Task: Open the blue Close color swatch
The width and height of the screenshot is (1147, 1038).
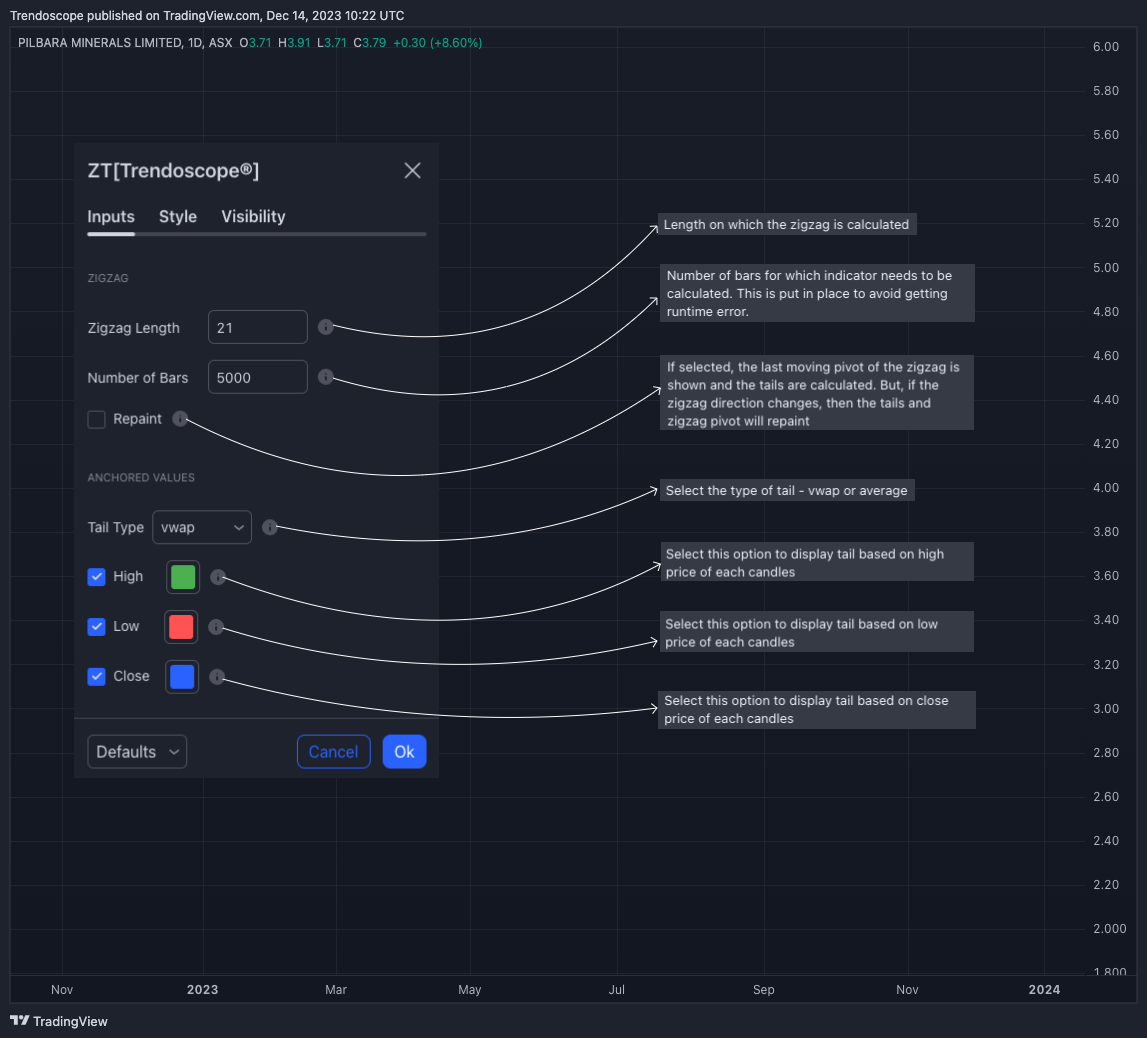Action: [x=182, y=677]
